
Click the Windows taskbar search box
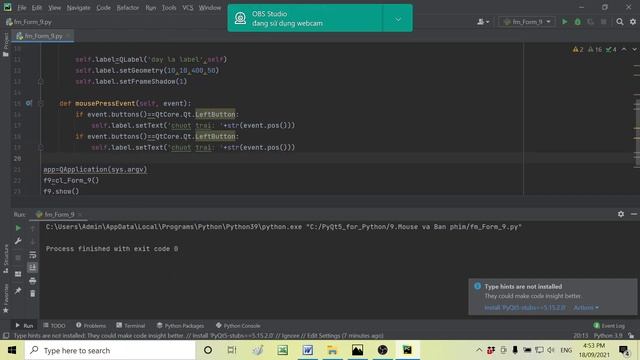pyautogui.click(x=110, y=350)
